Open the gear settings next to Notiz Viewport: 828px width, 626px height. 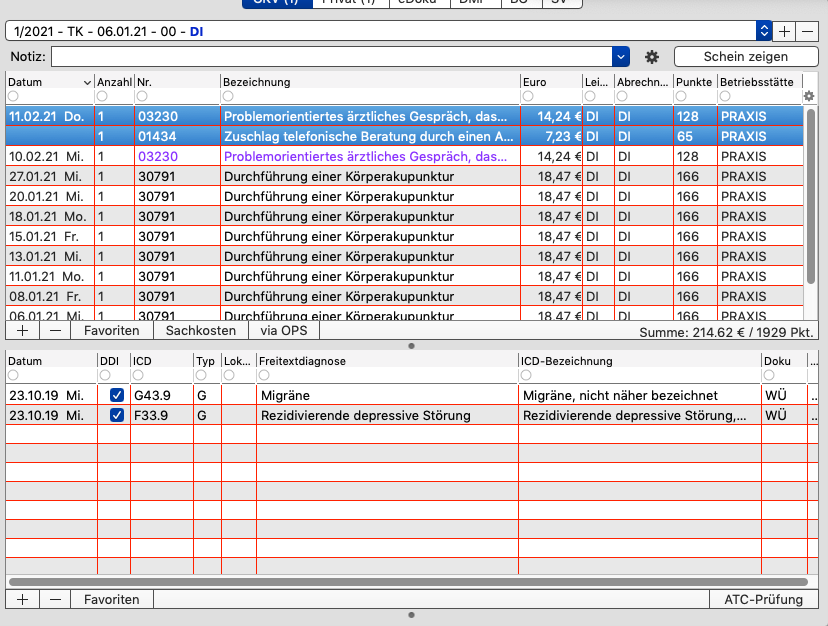click(652, 57)
